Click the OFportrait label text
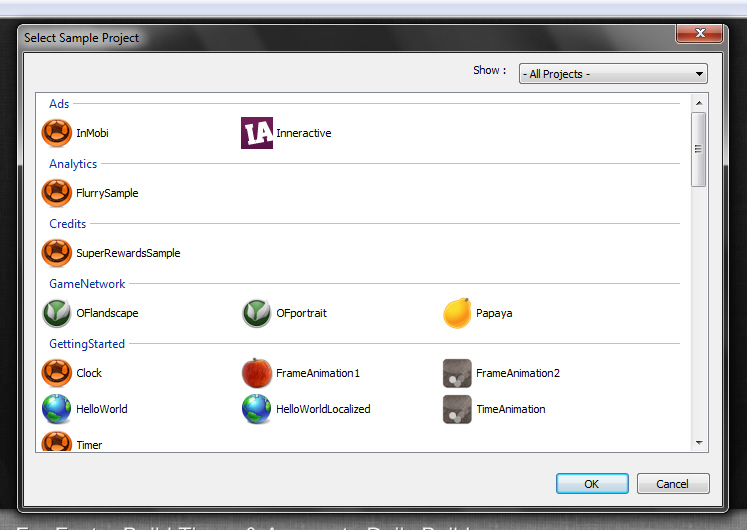Screen dimensions: 747x530 click(x=302, y=313)
